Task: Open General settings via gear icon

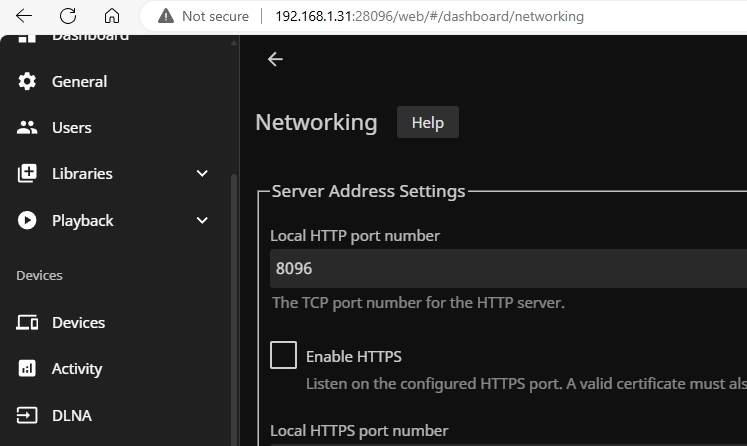Action: pyautogui.click(x=28, y=81)
